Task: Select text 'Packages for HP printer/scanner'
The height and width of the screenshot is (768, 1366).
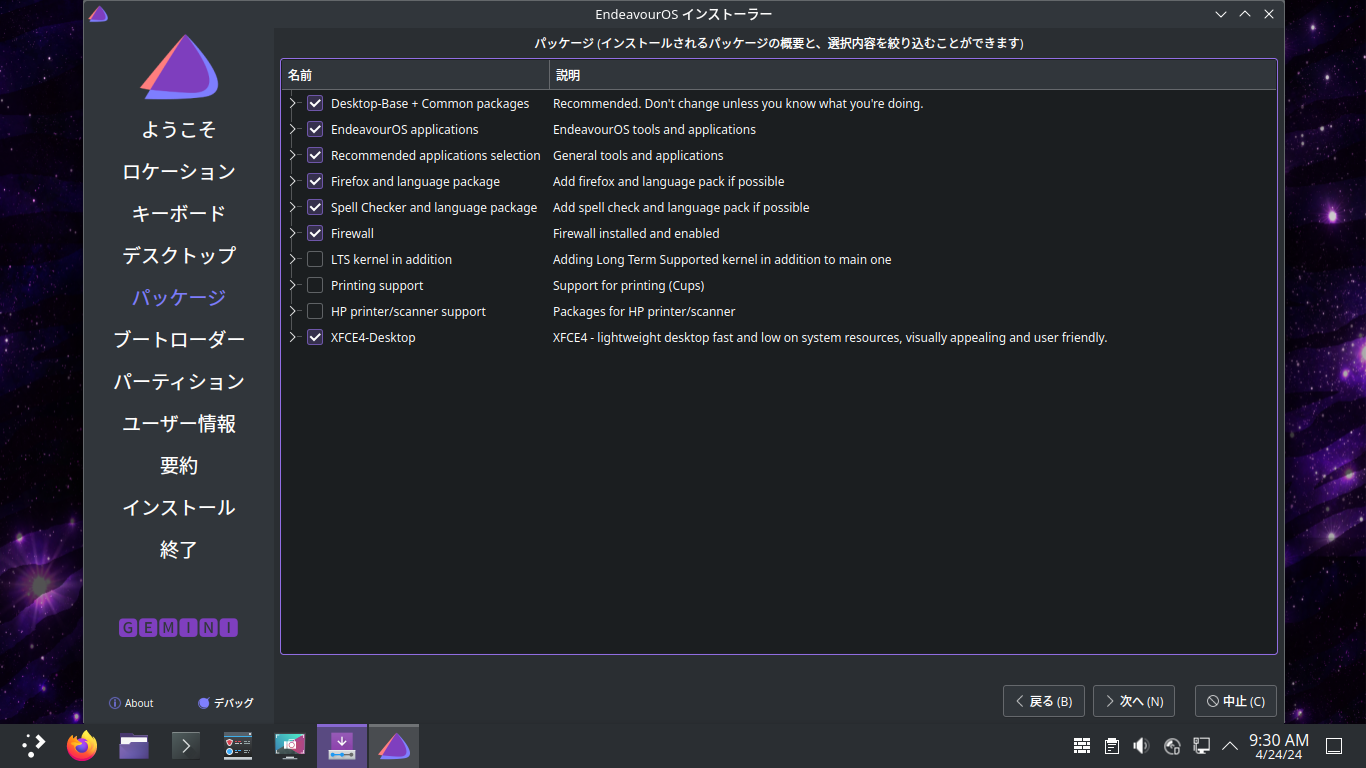Action: pyautogui.click(x=644, y=311)
